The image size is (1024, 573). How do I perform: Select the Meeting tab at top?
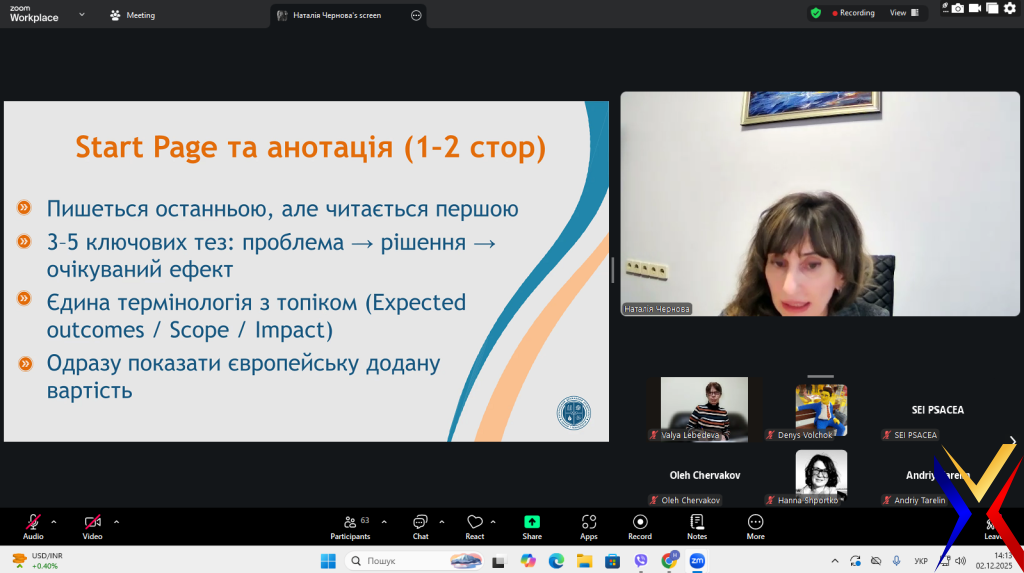click(133, 15)
